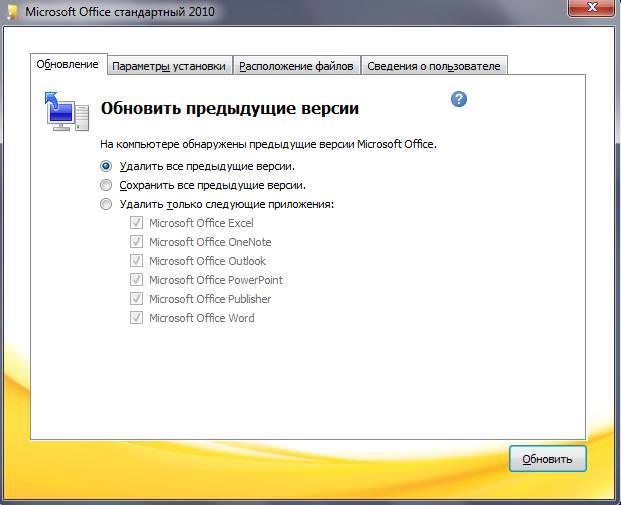Toggle the Microsoft Office Outlook checkbox

(x=136, y=261)
